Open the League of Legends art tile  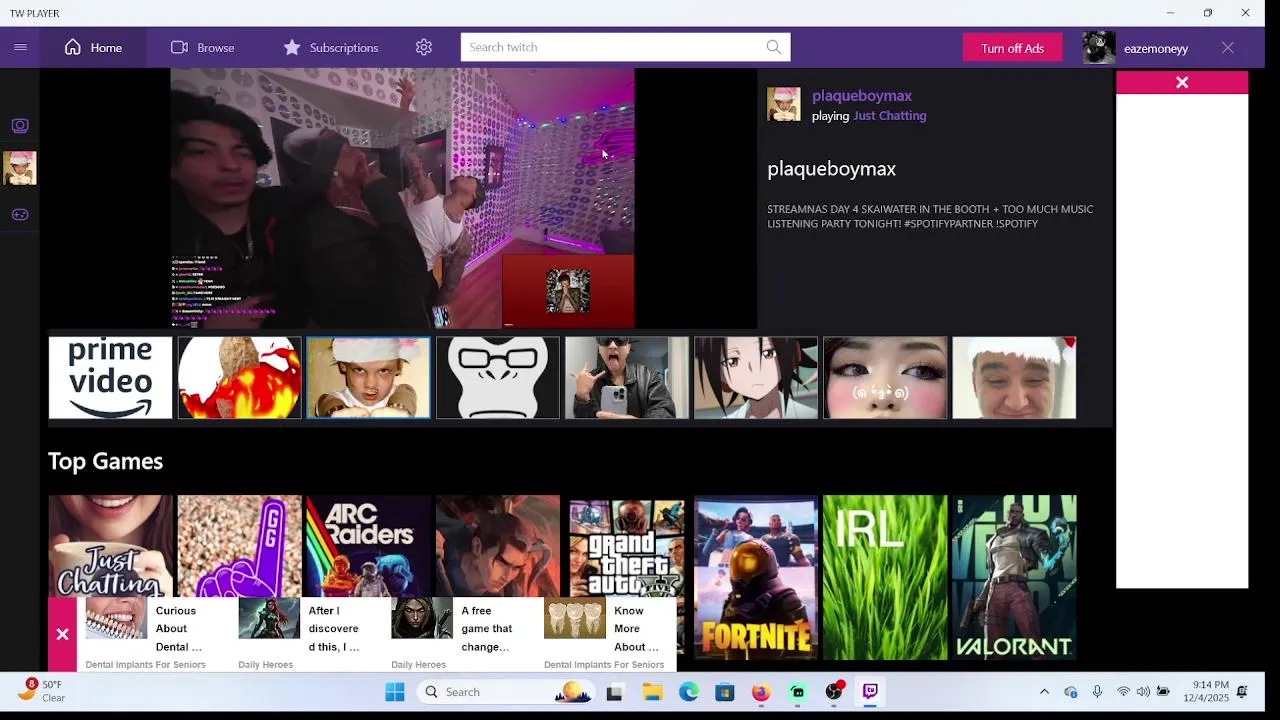point(497,545)
